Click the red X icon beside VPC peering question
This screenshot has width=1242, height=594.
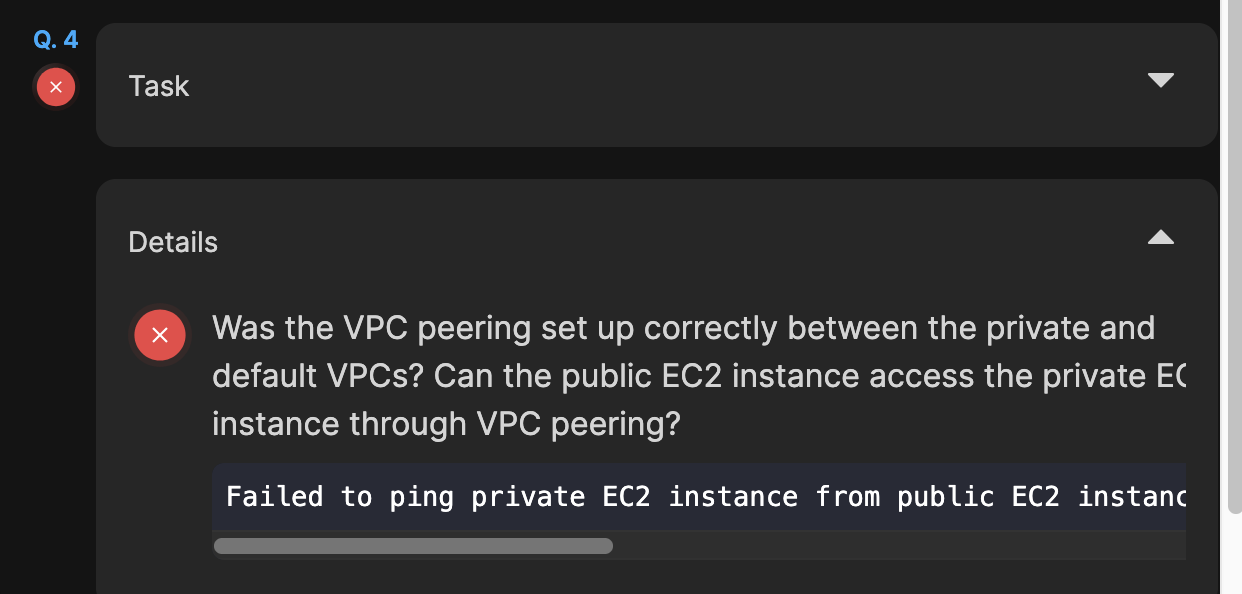pos(160,335)
